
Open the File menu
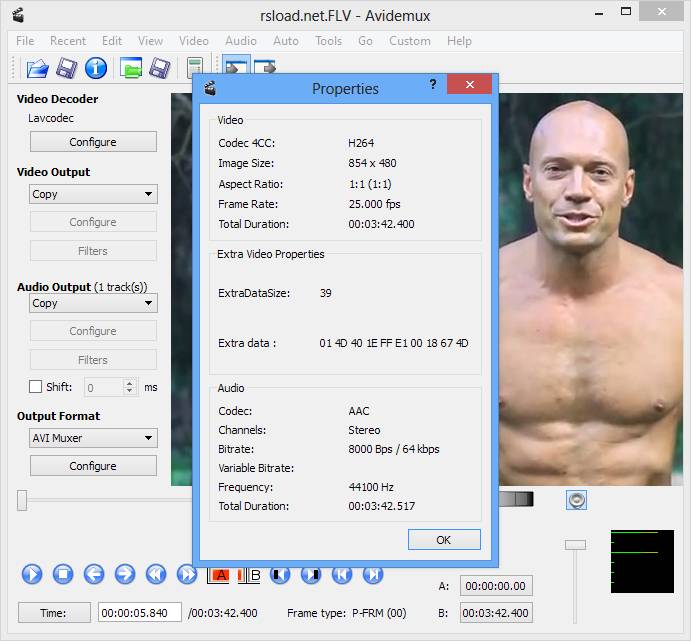(x=25, y=41)
